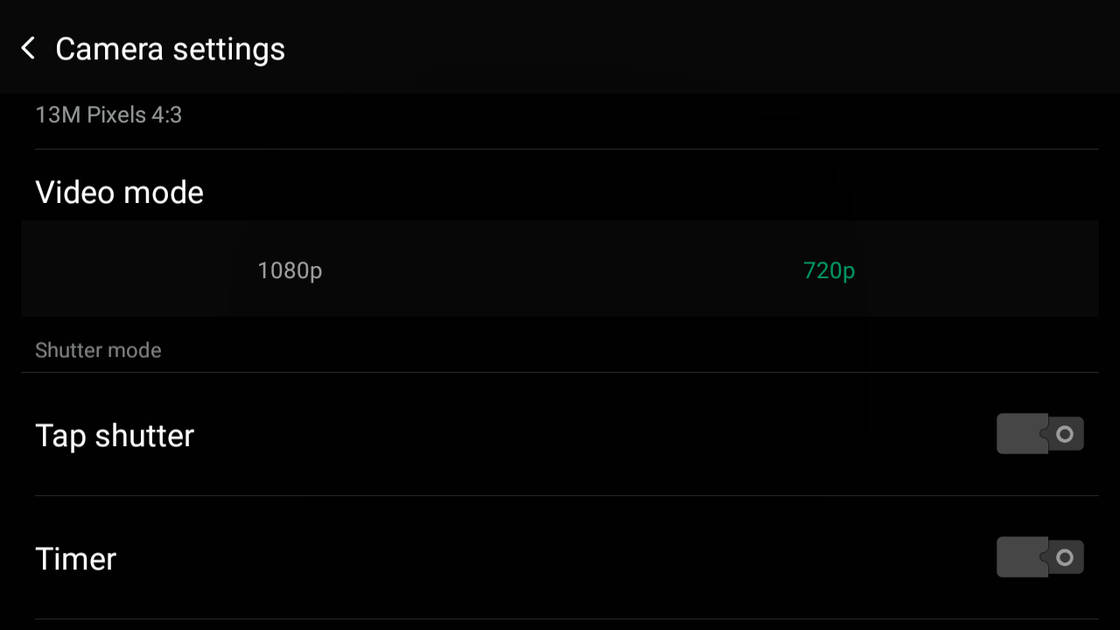
Task: Go back using the header arrow
Action: 28,48
